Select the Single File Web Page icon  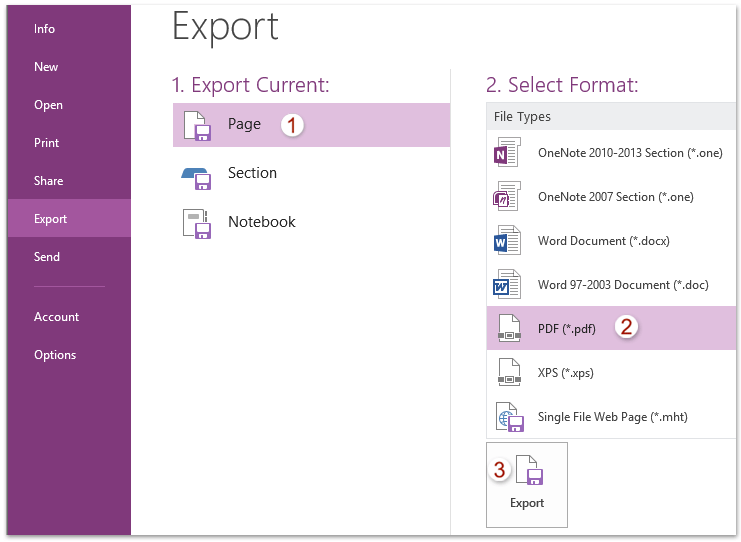(x=510, y=416)
